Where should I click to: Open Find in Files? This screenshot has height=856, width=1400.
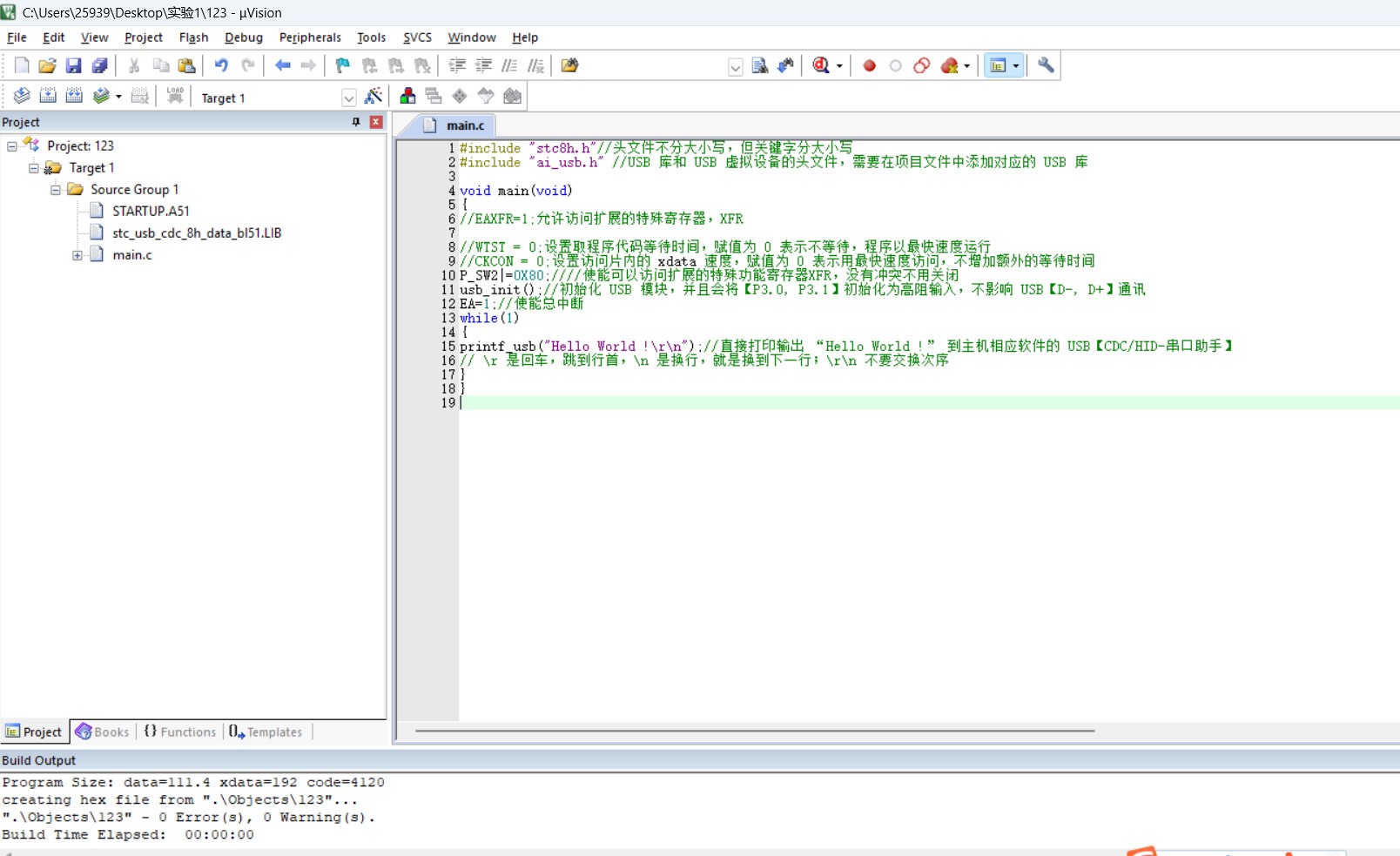pyautogui.click(x=569, y=65)
